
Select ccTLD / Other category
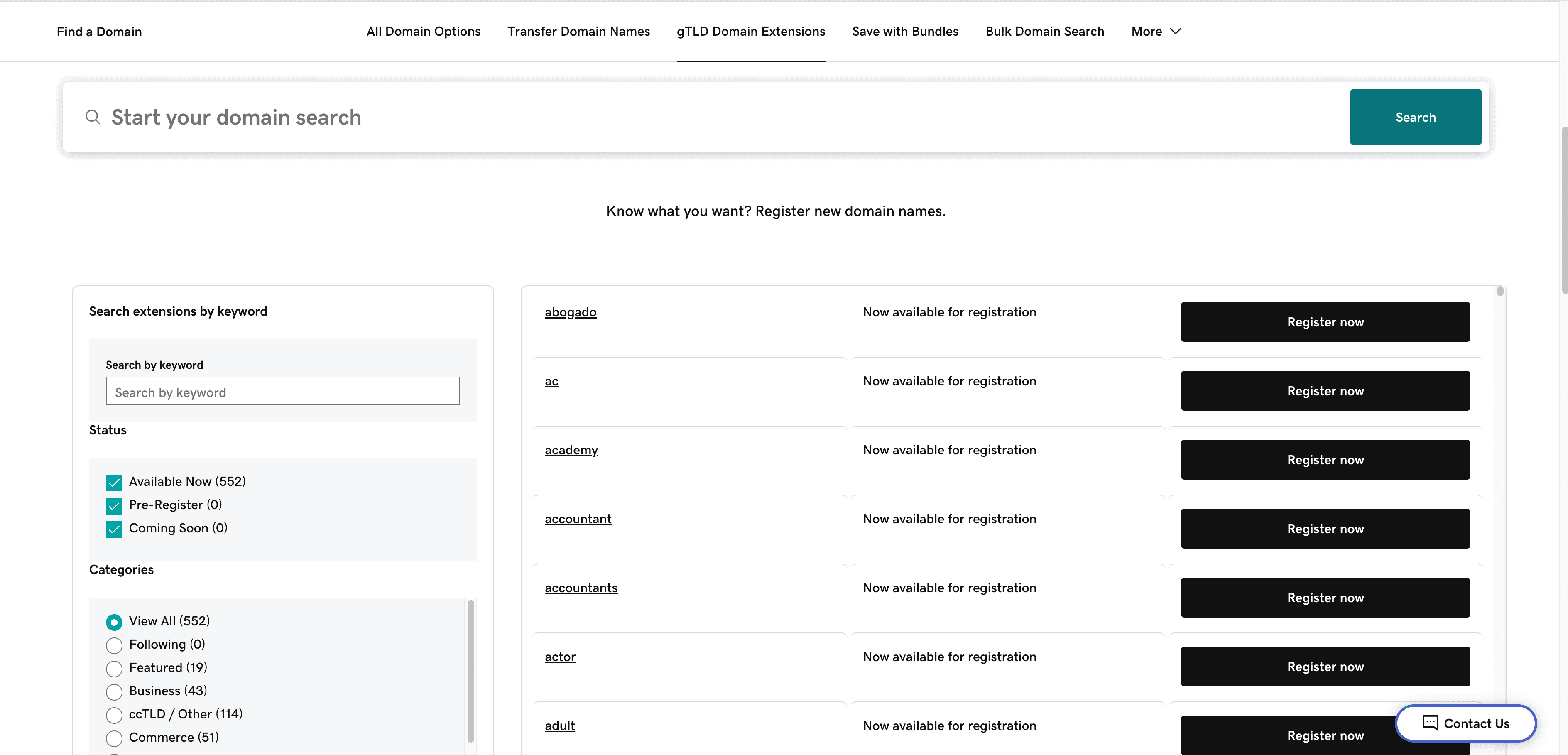(x=114, y=715)
